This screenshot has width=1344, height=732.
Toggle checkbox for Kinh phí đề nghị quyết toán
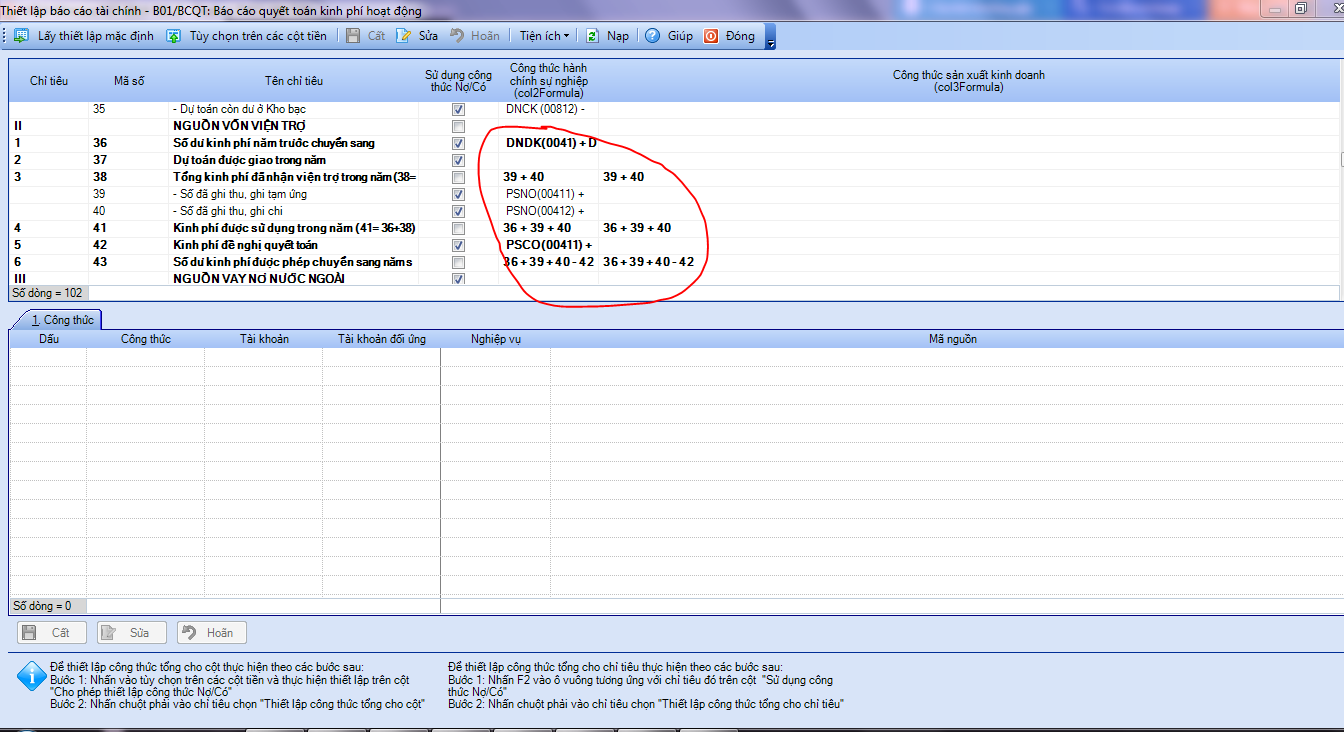click(x=458, y=245)
